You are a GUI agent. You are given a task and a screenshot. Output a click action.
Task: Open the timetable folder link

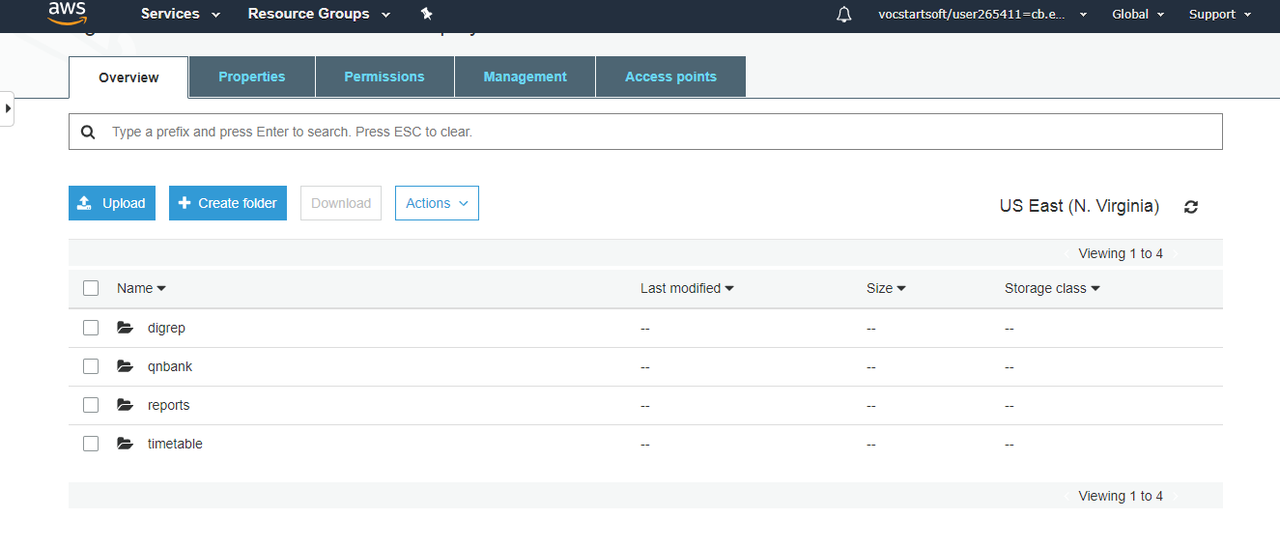[175, 443]
